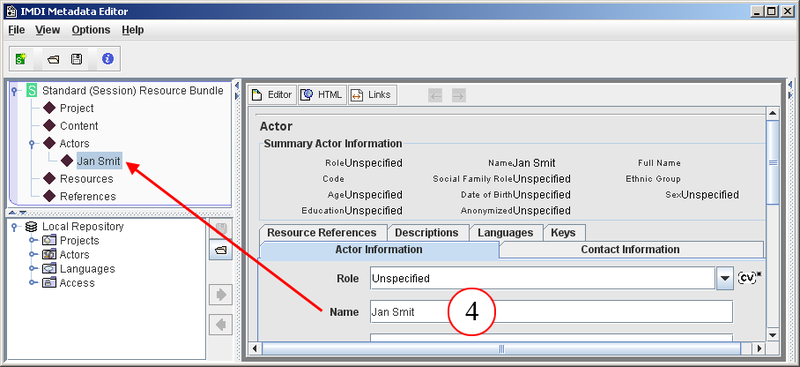Click the vertical scrollbar up arrow
Viewport: 800px width, 367px height.
coord(773,114)
